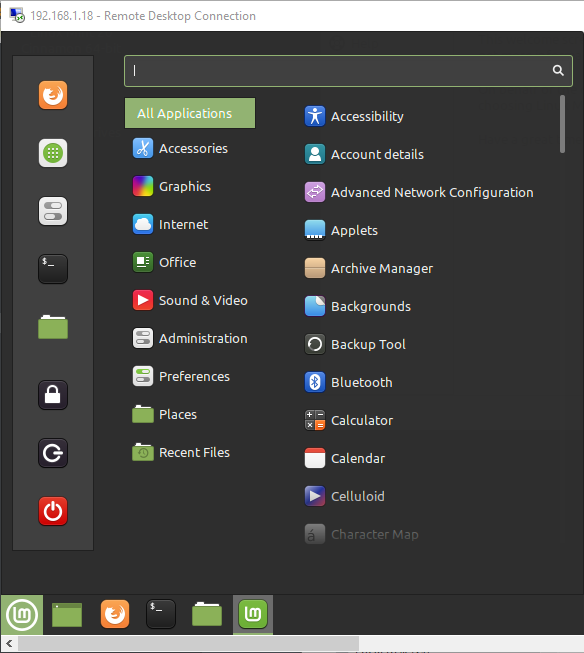The height and width of the screenshot is (653, 584).
Task: Click the Celluloid app icon
Action: click(x=315, y=496)
